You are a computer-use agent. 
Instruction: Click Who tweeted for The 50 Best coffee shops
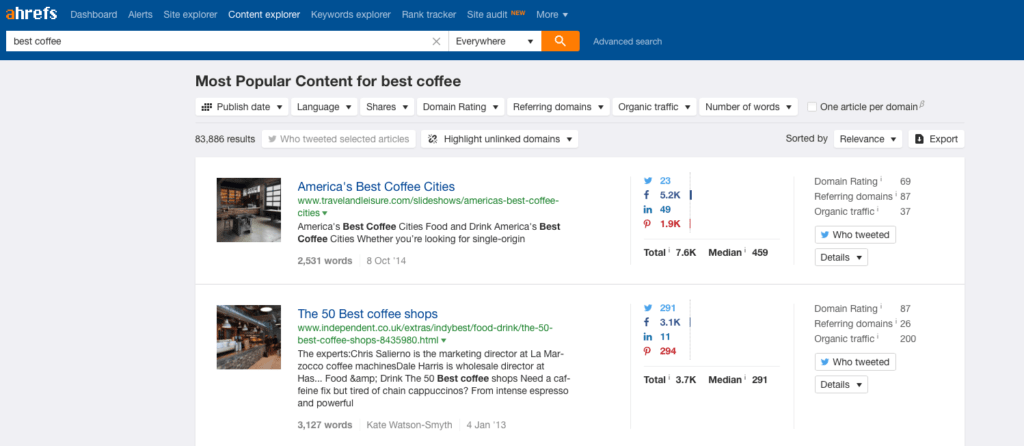click(855, 362)
